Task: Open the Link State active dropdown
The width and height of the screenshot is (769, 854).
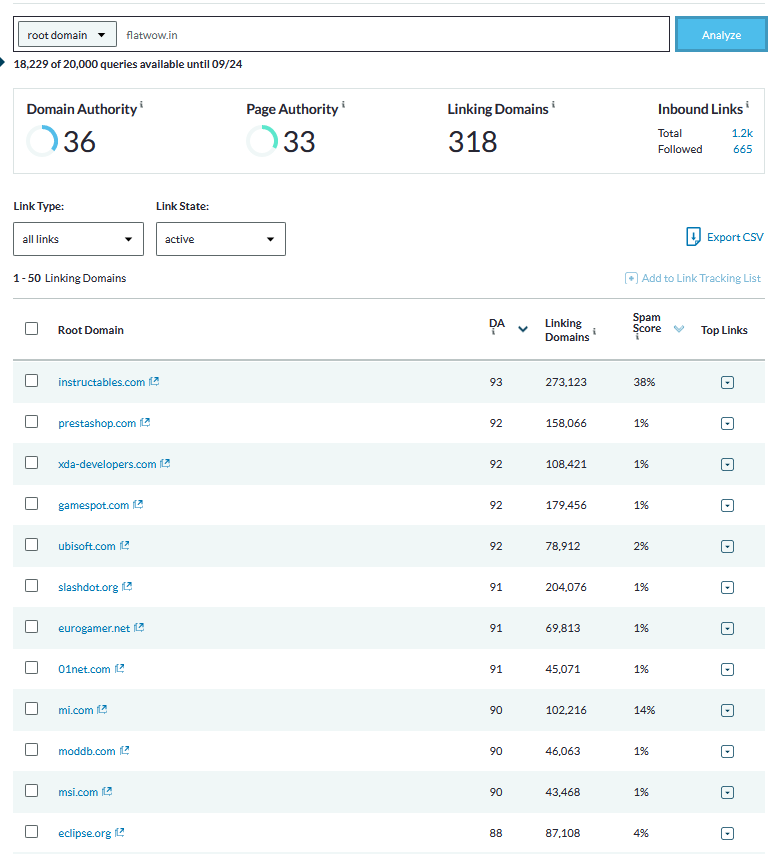Action: click(x=220, y=239)
